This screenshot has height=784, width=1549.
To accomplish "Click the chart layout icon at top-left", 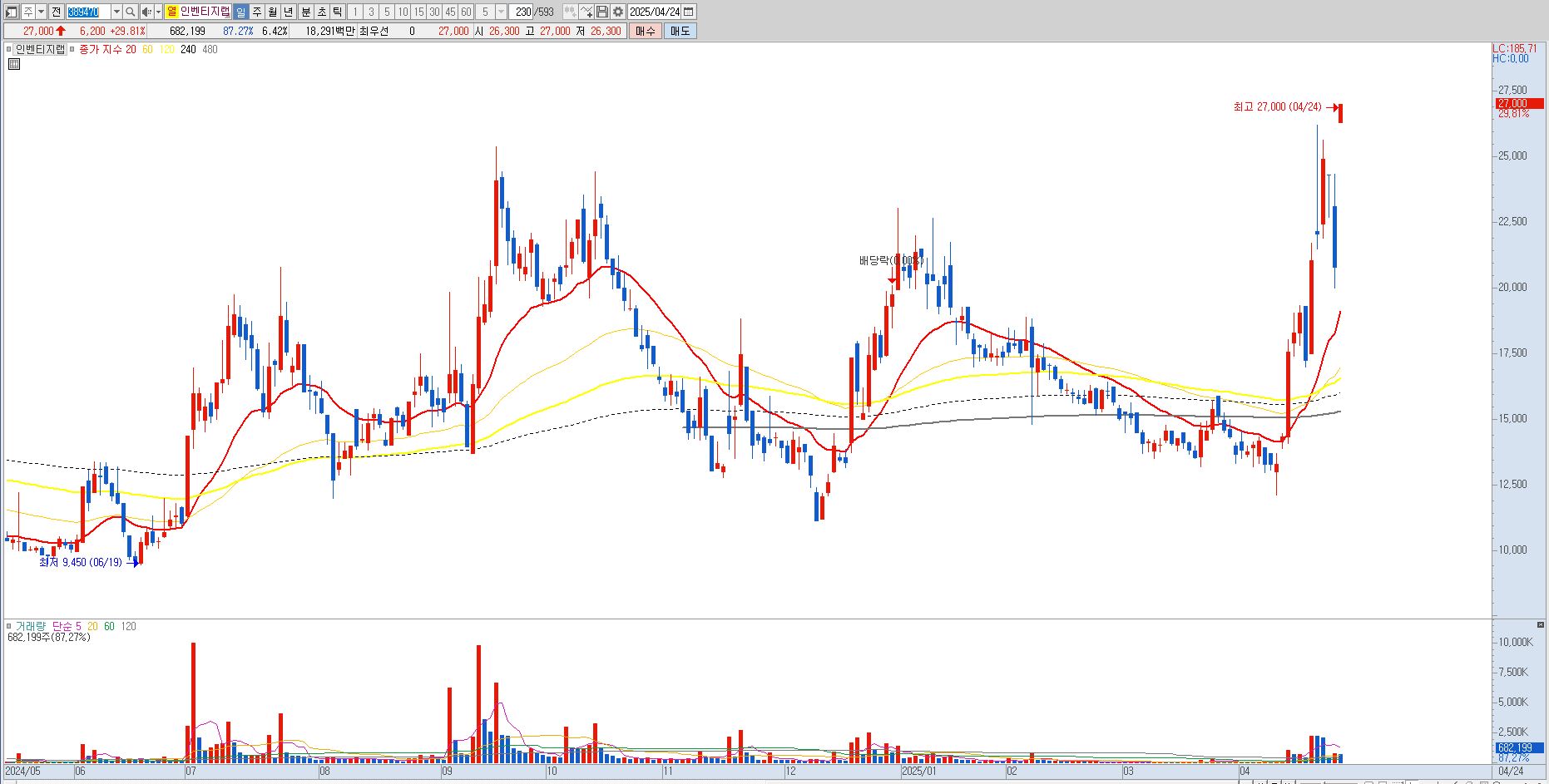I will [x=11, y=12].
